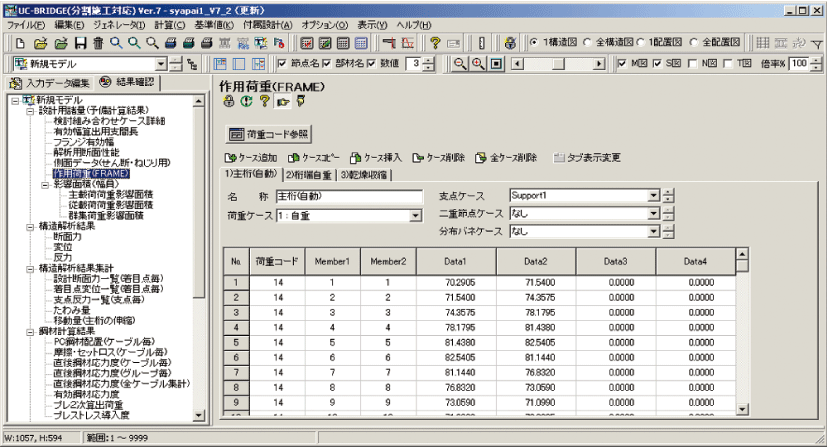Enable the T図 checkbox
Image resolution: width=827 pixels, height=448 pixels.
tap(728, 63)
